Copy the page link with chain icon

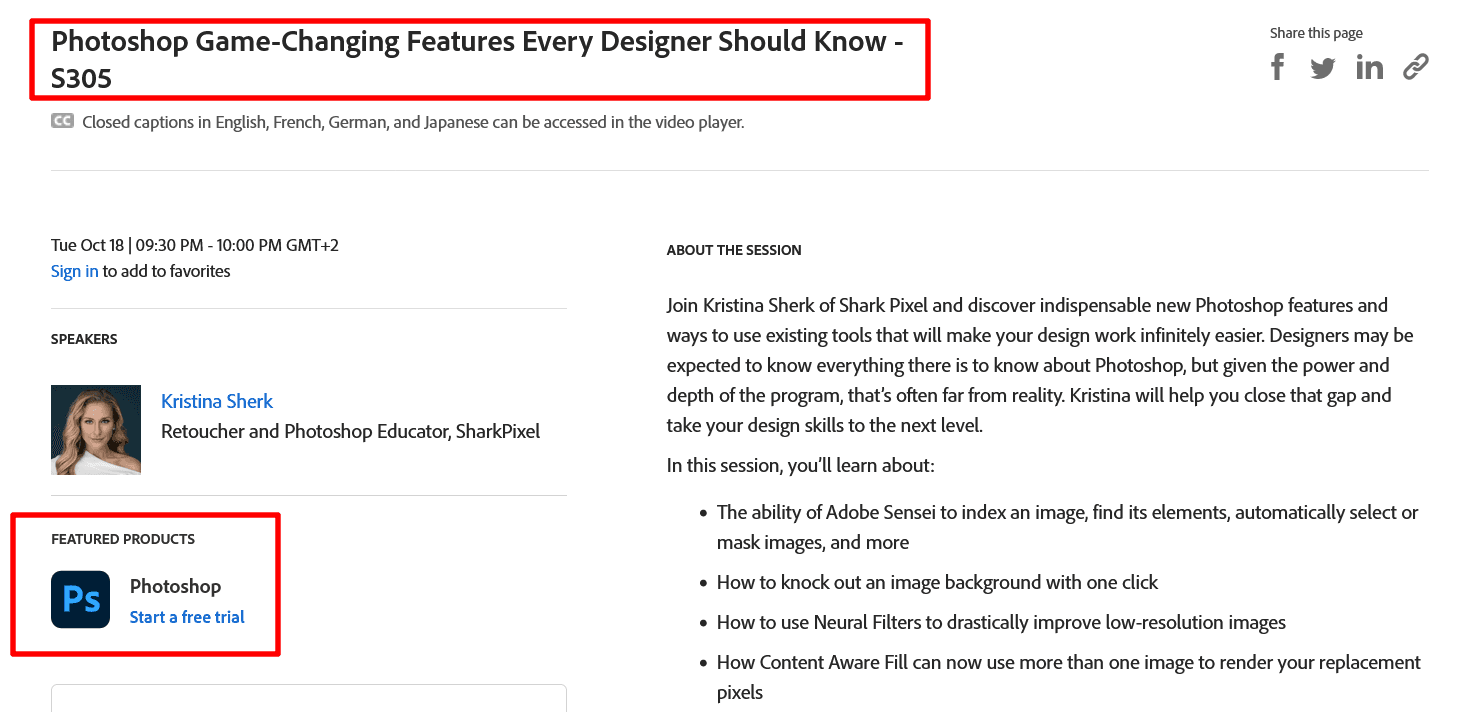click(x=1415, y=67)
